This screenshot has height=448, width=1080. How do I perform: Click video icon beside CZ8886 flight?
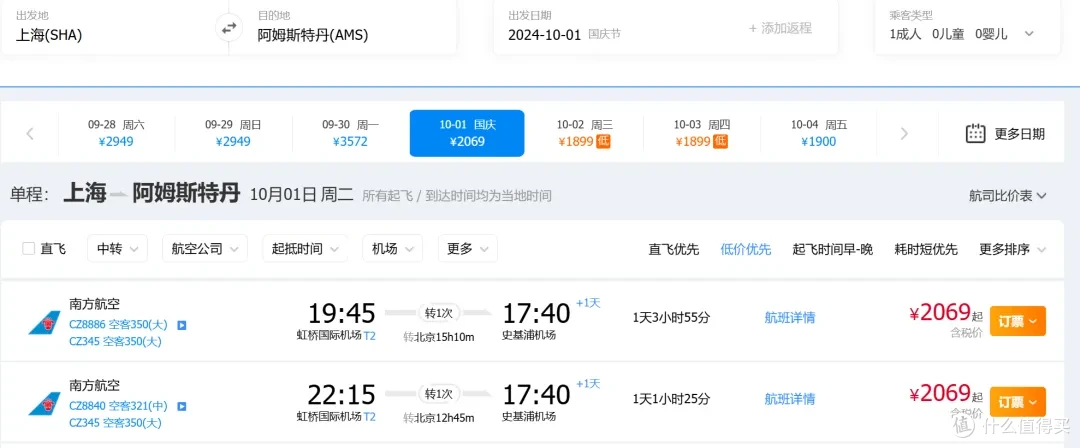(x=182, y=325)
